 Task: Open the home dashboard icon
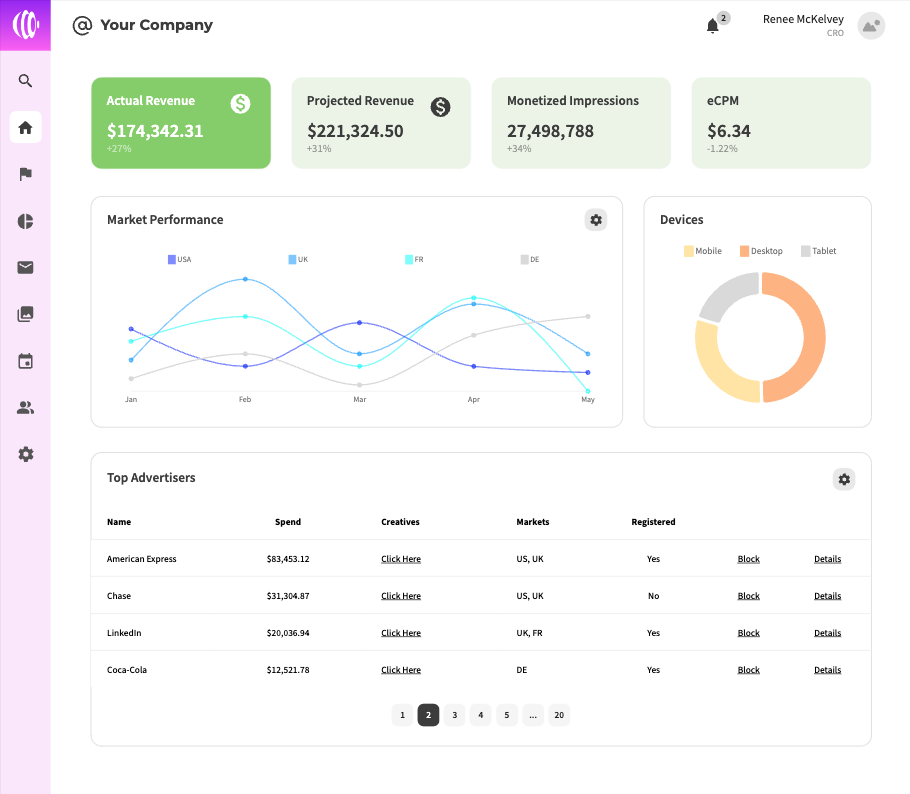pos(26,127)
